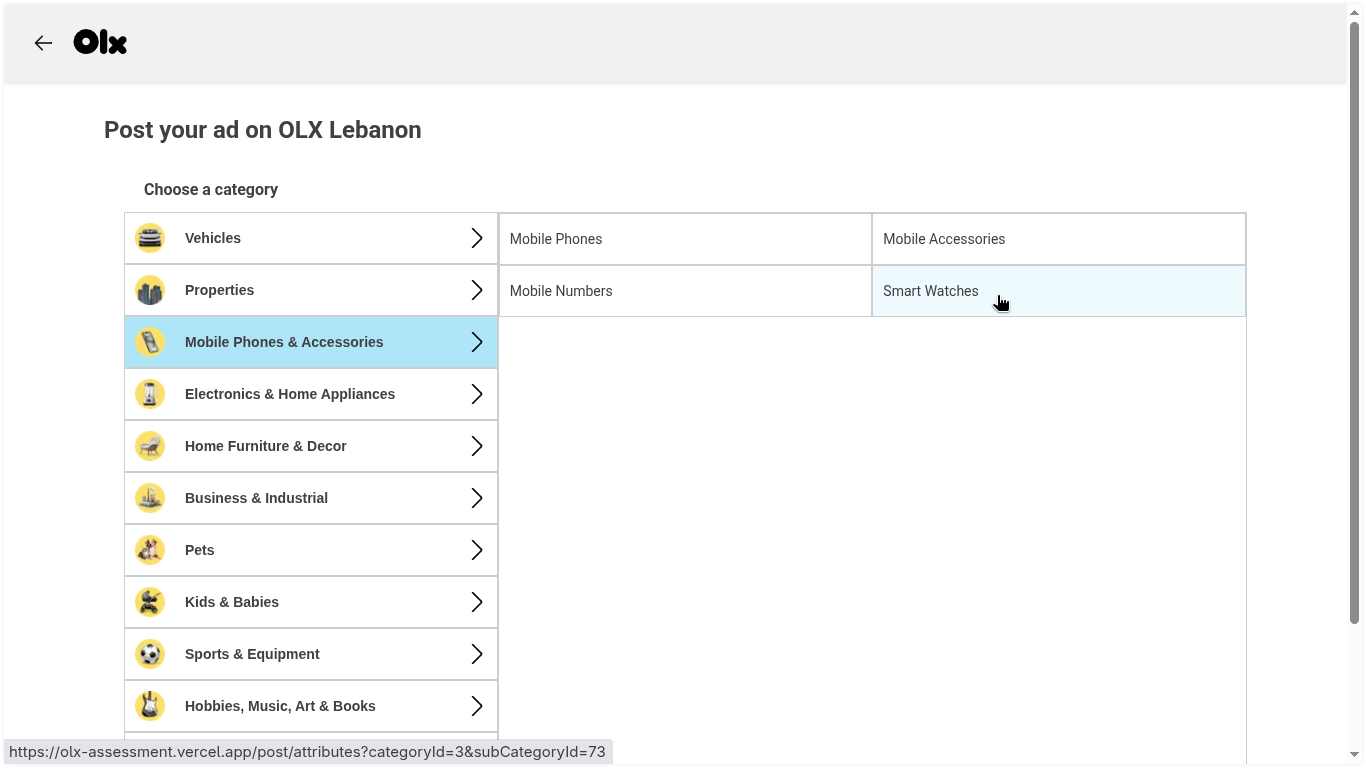Expand the Kids & Babies chevron

[x=477, y=602]
